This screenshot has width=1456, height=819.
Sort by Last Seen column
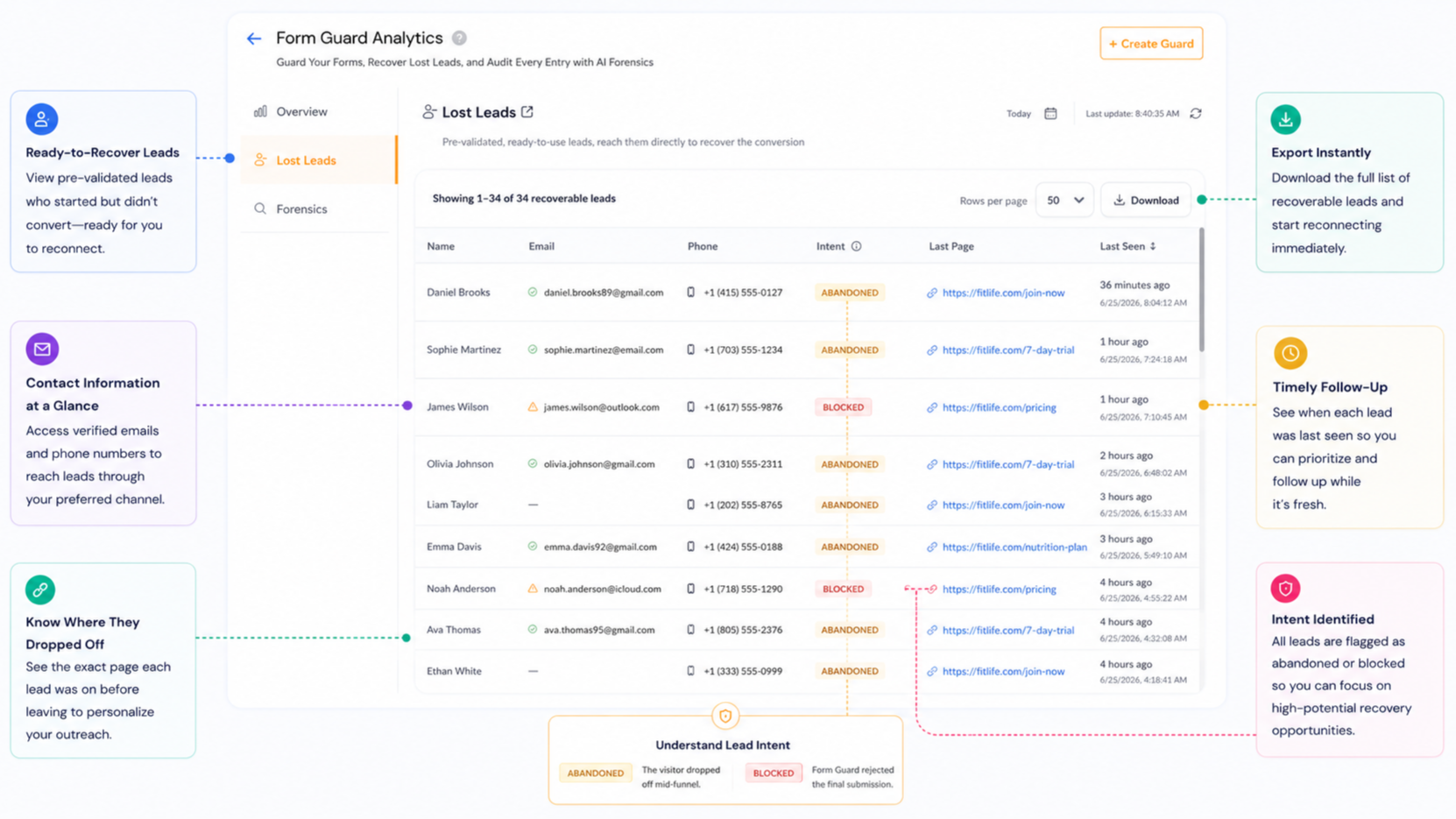pos(1127,246)
